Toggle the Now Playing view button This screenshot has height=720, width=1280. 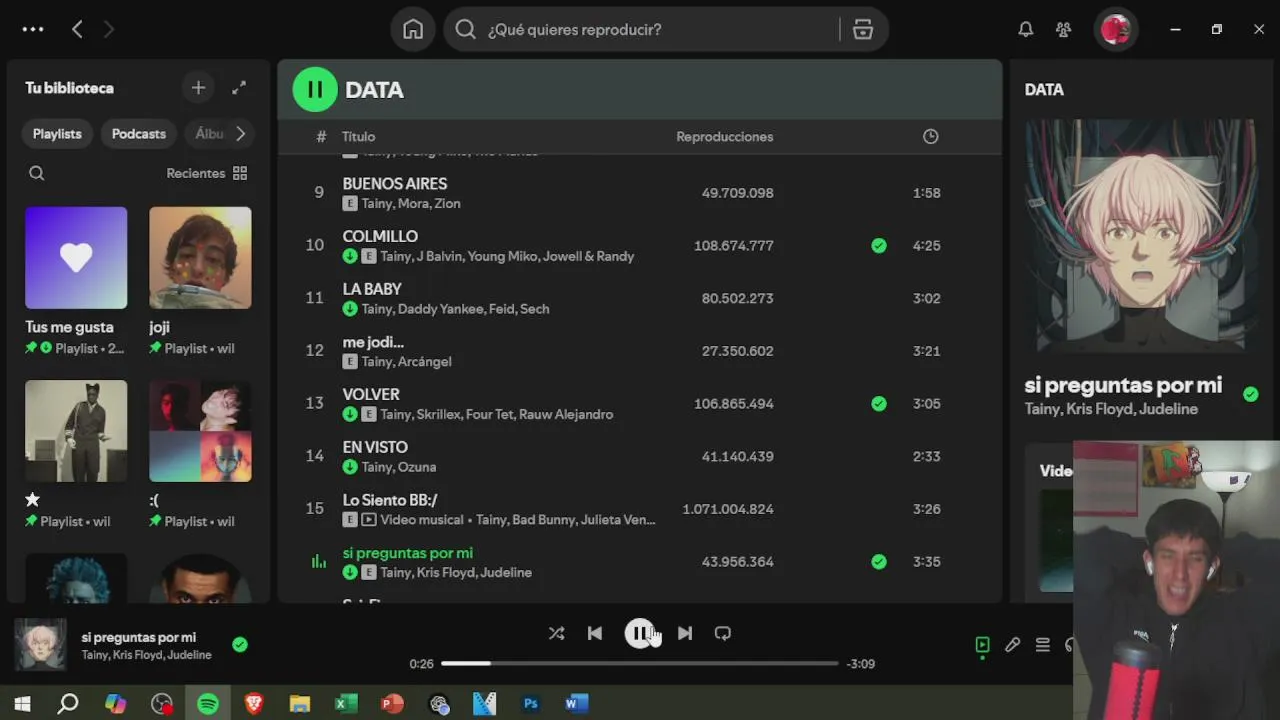pyautogui.click(x=982, y=645)
